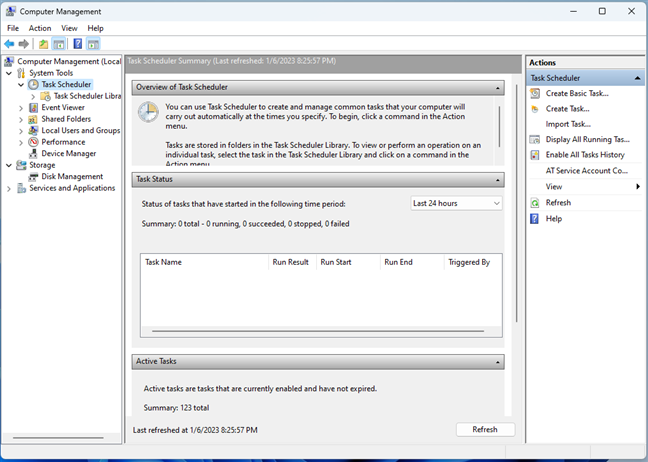Image resolution: width=648 pixels, height=462 pixels.
Task: Click the Enable All Tasks History icon
Action: (535, 155)
